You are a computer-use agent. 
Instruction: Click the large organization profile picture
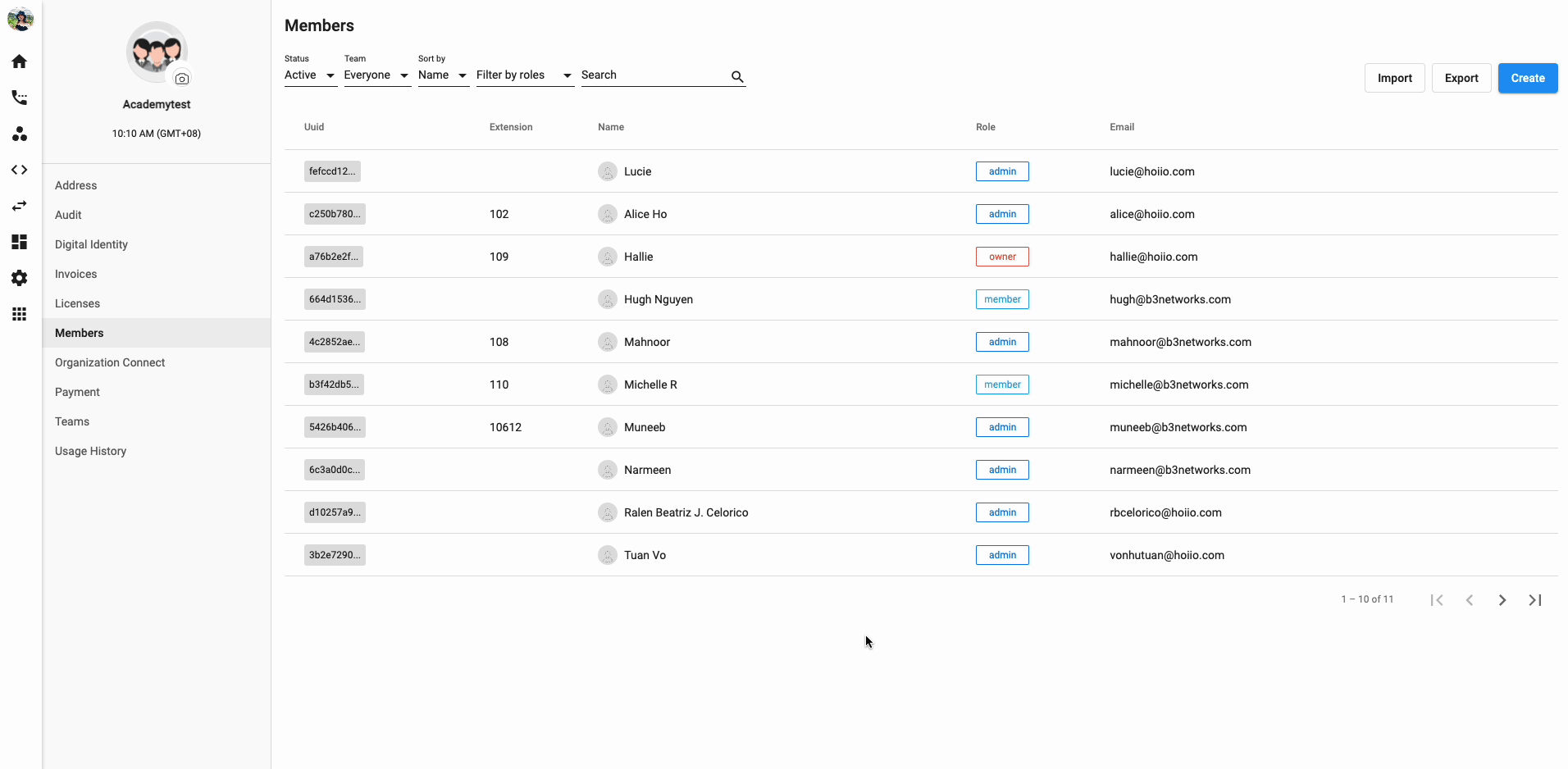(x=157, y=52)
